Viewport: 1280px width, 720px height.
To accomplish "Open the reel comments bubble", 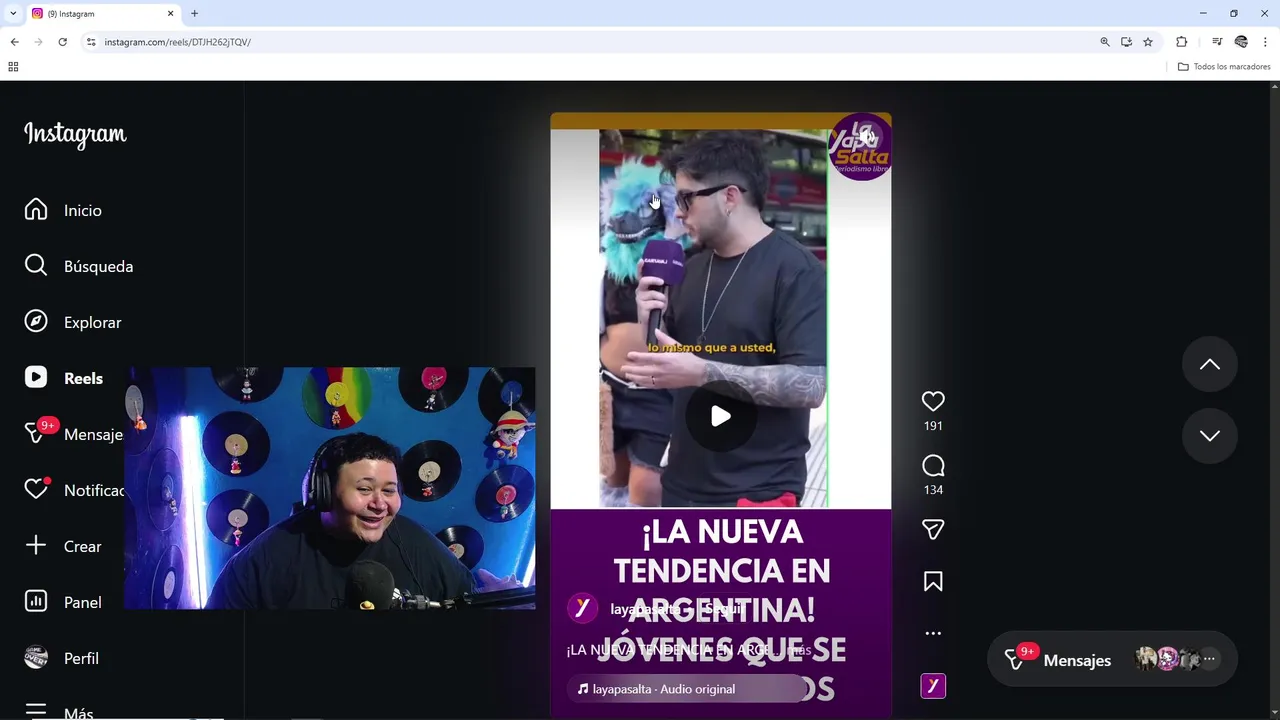I will 933,466.
